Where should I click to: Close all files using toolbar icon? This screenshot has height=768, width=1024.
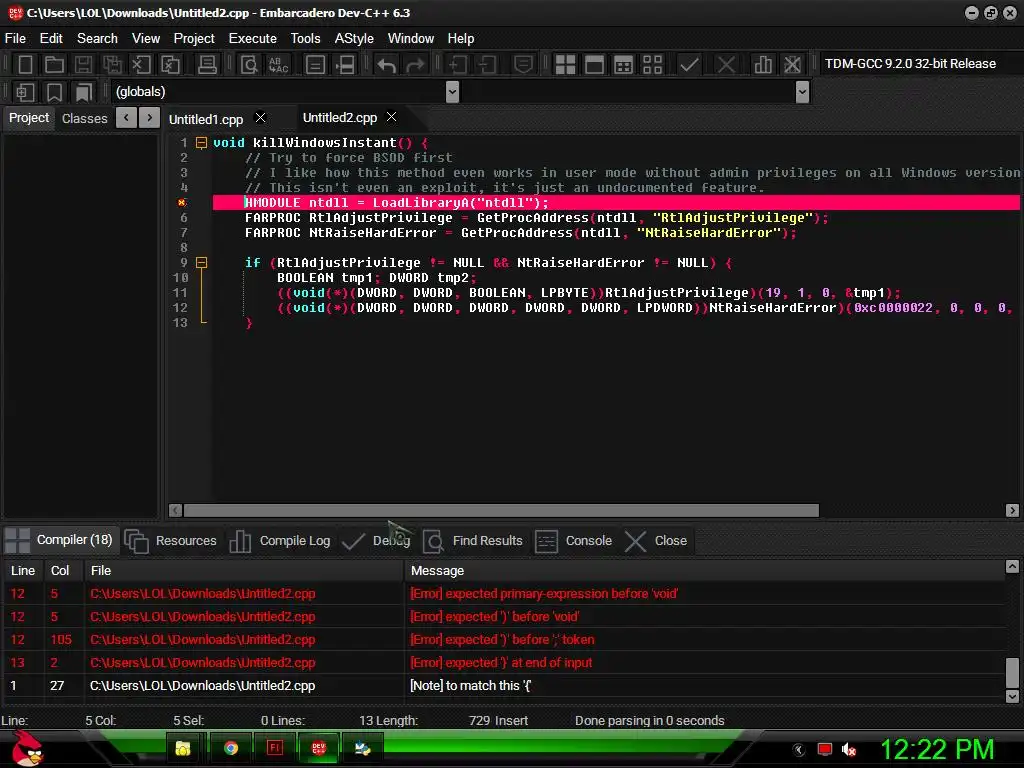170,64
